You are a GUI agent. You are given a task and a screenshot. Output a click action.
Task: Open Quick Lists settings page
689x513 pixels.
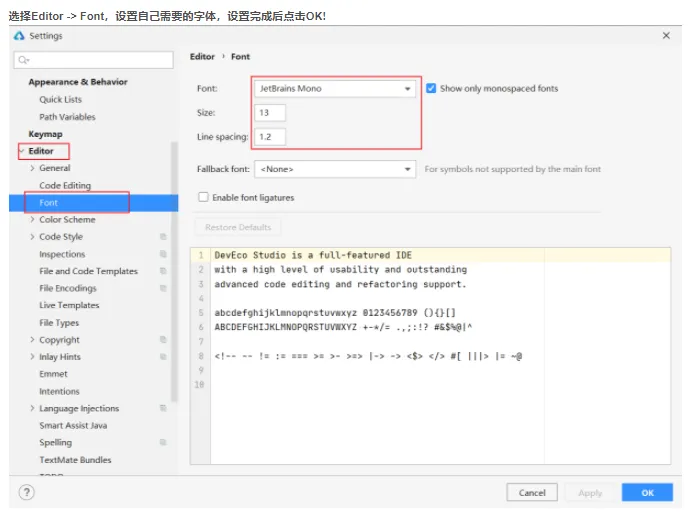(61, 99)
